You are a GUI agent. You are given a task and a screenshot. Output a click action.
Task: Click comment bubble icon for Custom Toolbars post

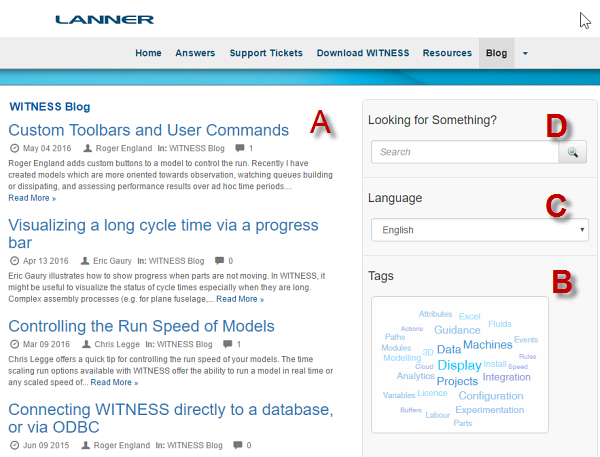pos(240,148)
